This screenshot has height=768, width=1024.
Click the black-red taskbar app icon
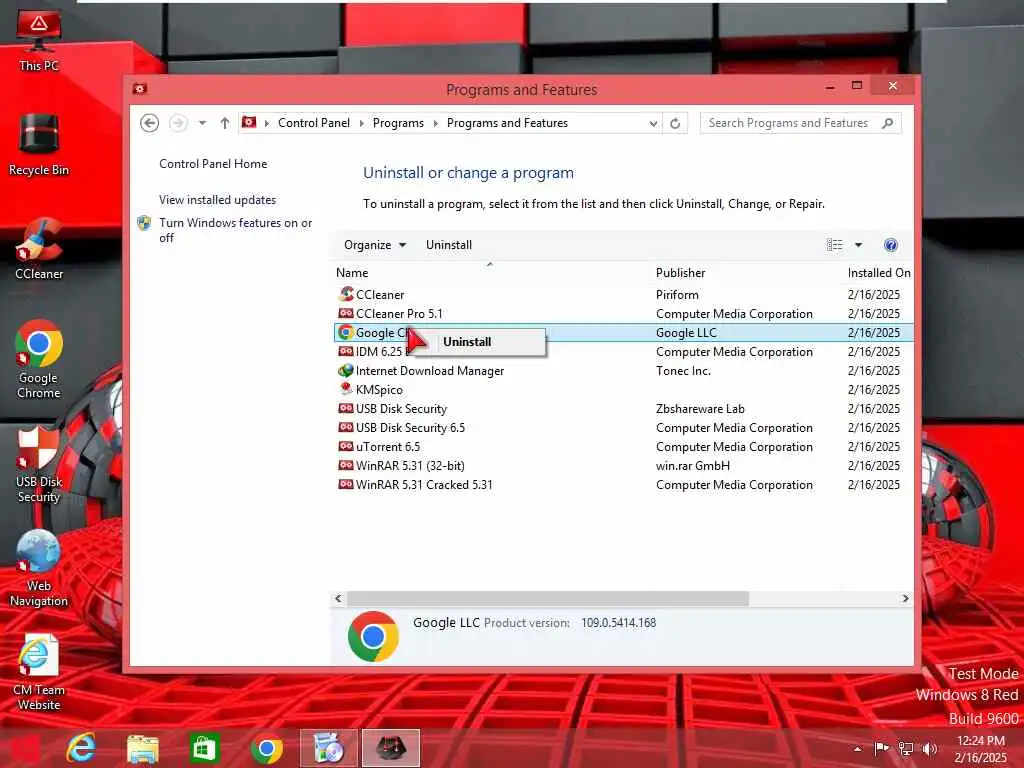point(391,748)
